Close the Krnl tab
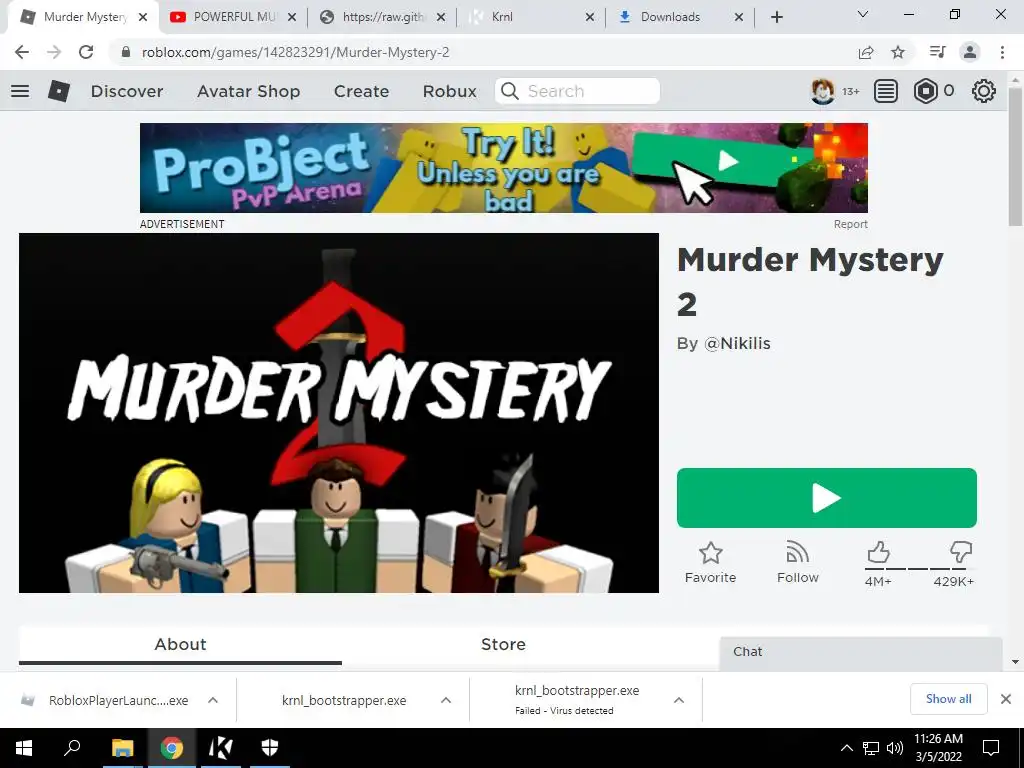1024x768 pixels. 590,17
